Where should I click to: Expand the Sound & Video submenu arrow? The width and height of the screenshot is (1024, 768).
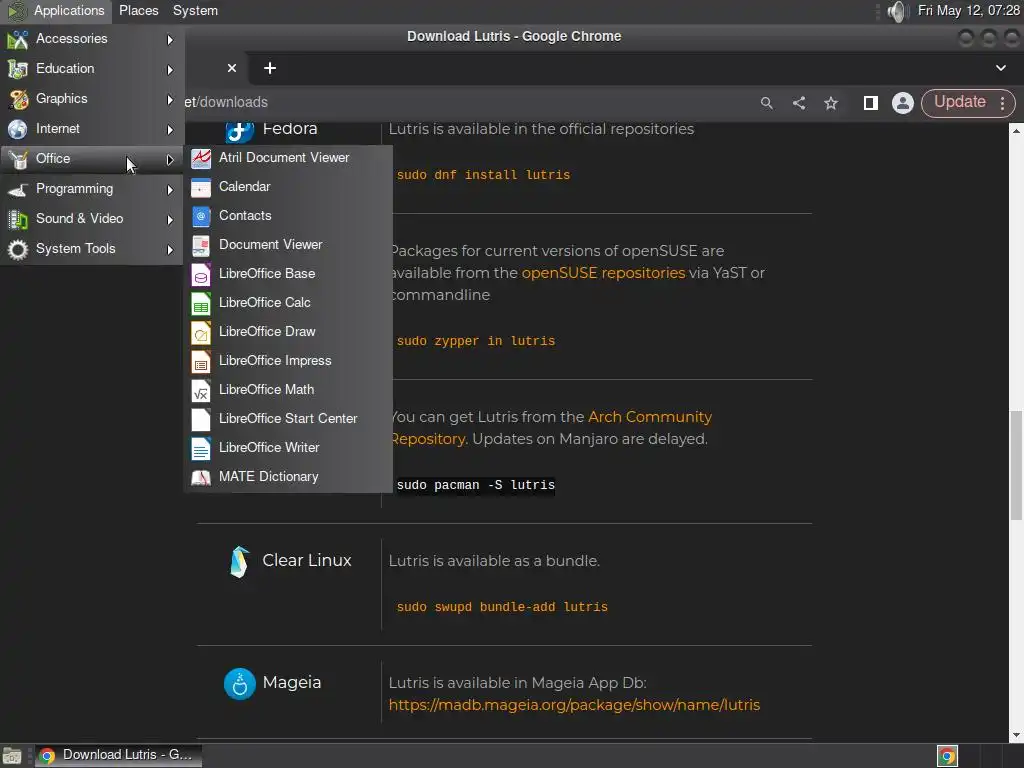170,219
